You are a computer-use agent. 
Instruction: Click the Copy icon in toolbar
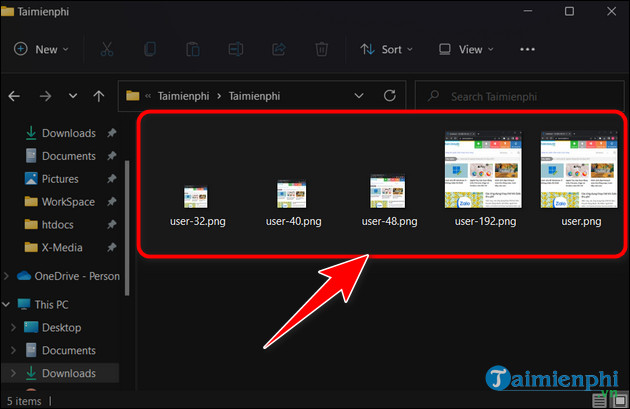click(150, 49)
